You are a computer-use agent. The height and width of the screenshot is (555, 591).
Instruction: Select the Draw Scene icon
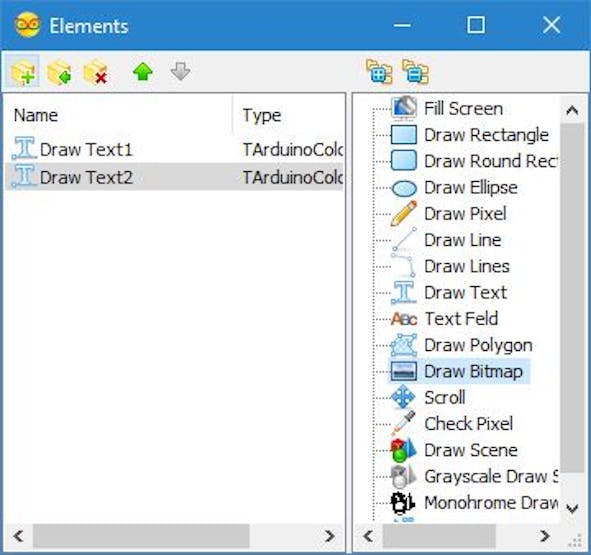pos(403,450)
